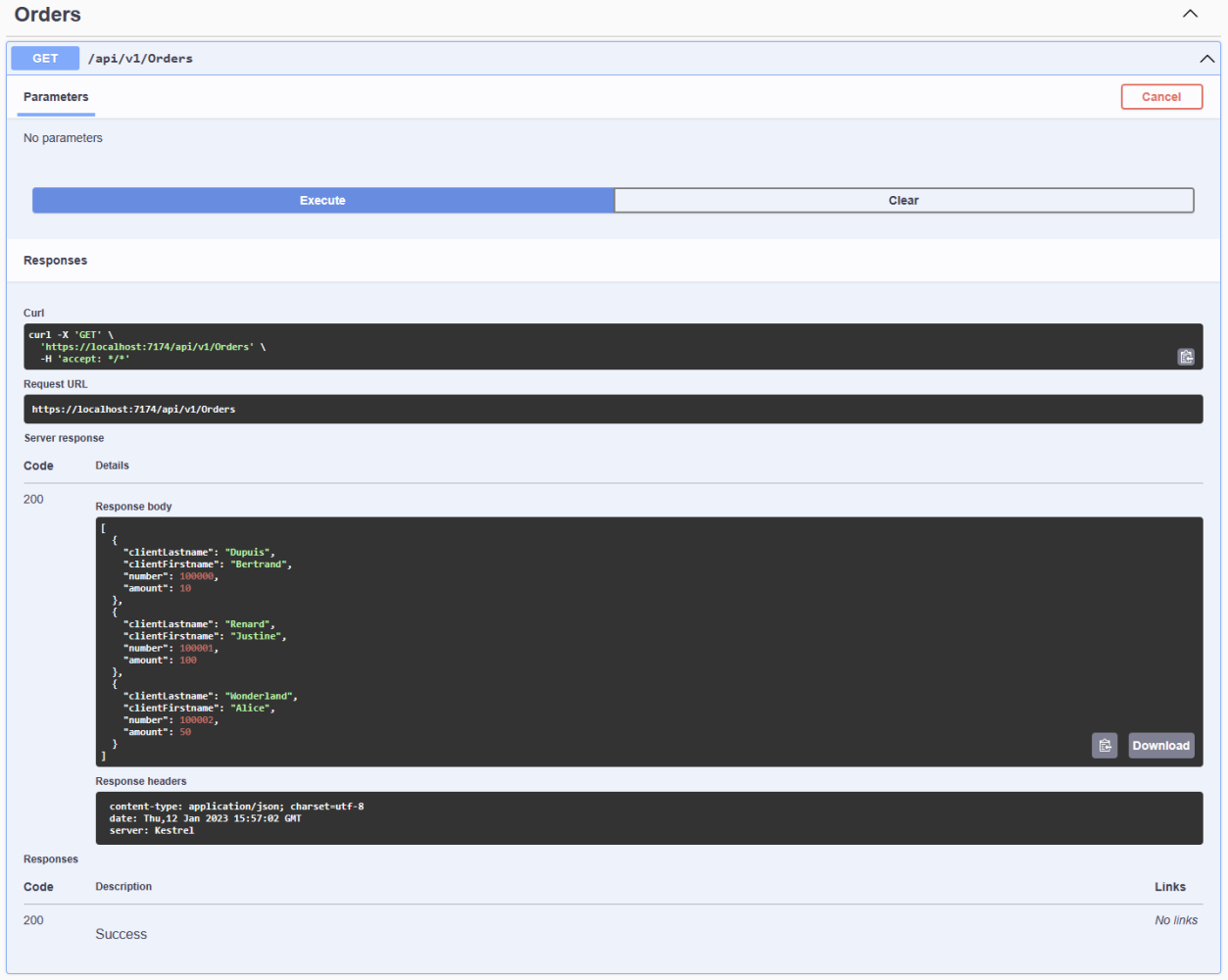The image size is (1228, 980).
Task: Click the response headers block
Action: click(649, 818)
